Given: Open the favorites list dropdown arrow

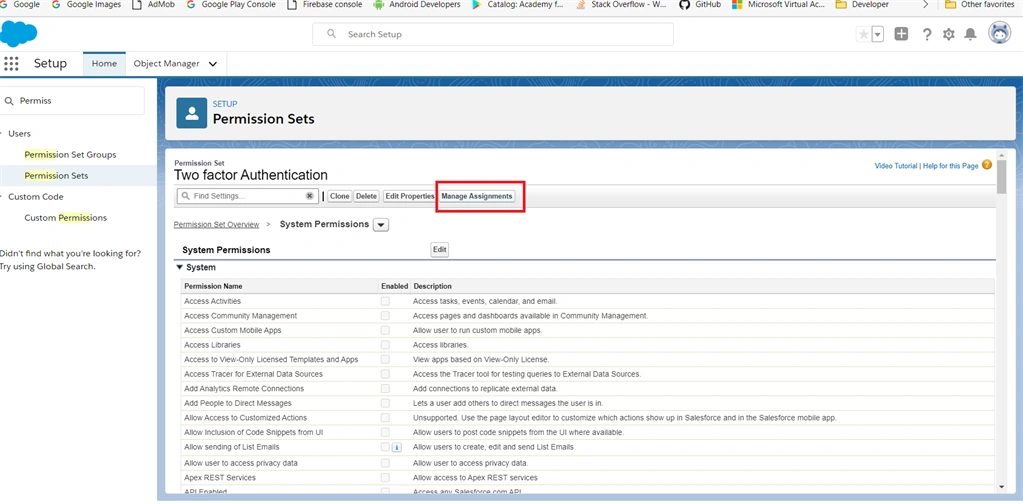Looking at the screenshot, I should tap(878, 35).
